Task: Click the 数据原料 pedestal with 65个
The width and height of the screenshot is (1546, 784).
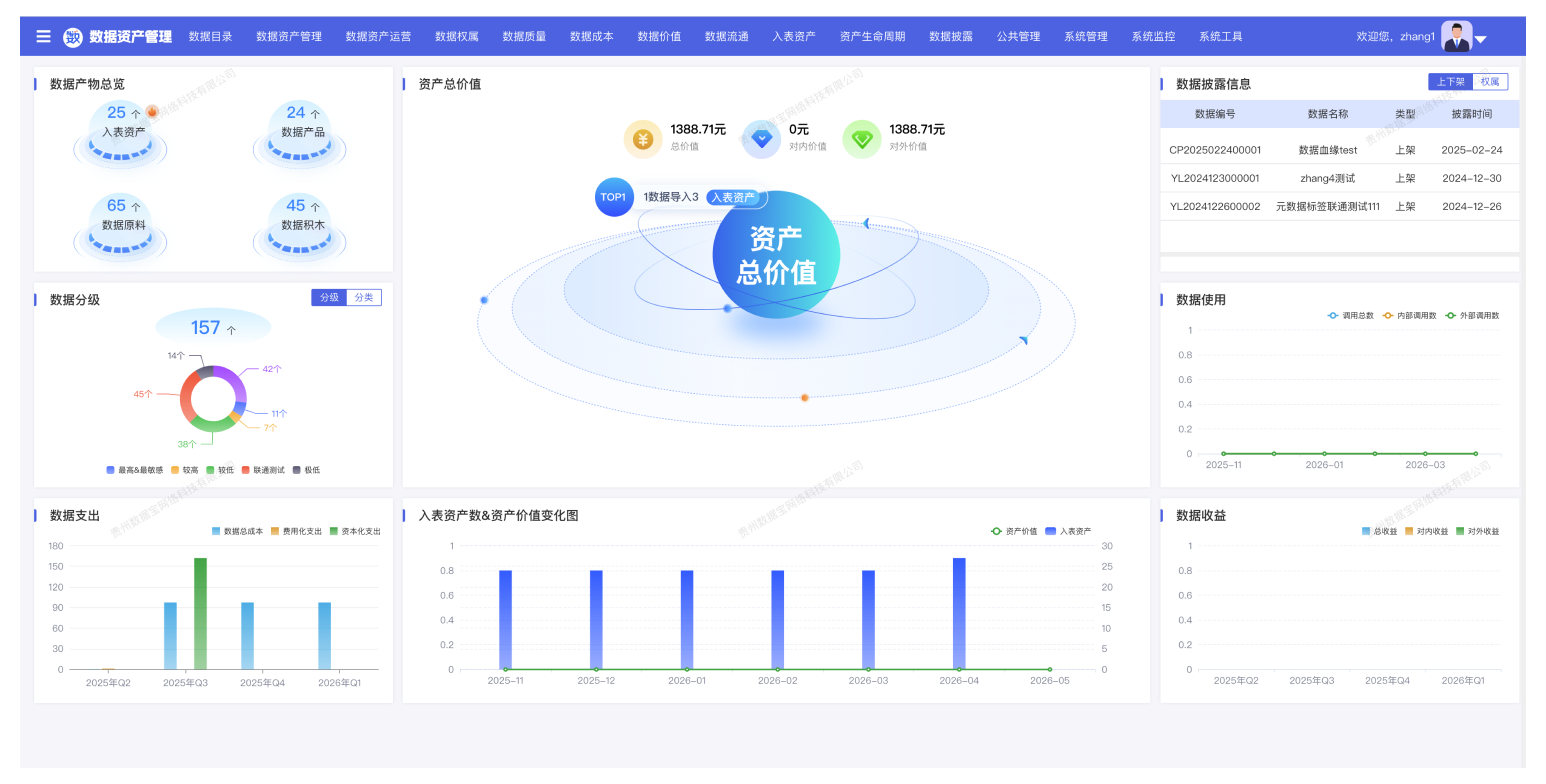Action: pos(120,226)
